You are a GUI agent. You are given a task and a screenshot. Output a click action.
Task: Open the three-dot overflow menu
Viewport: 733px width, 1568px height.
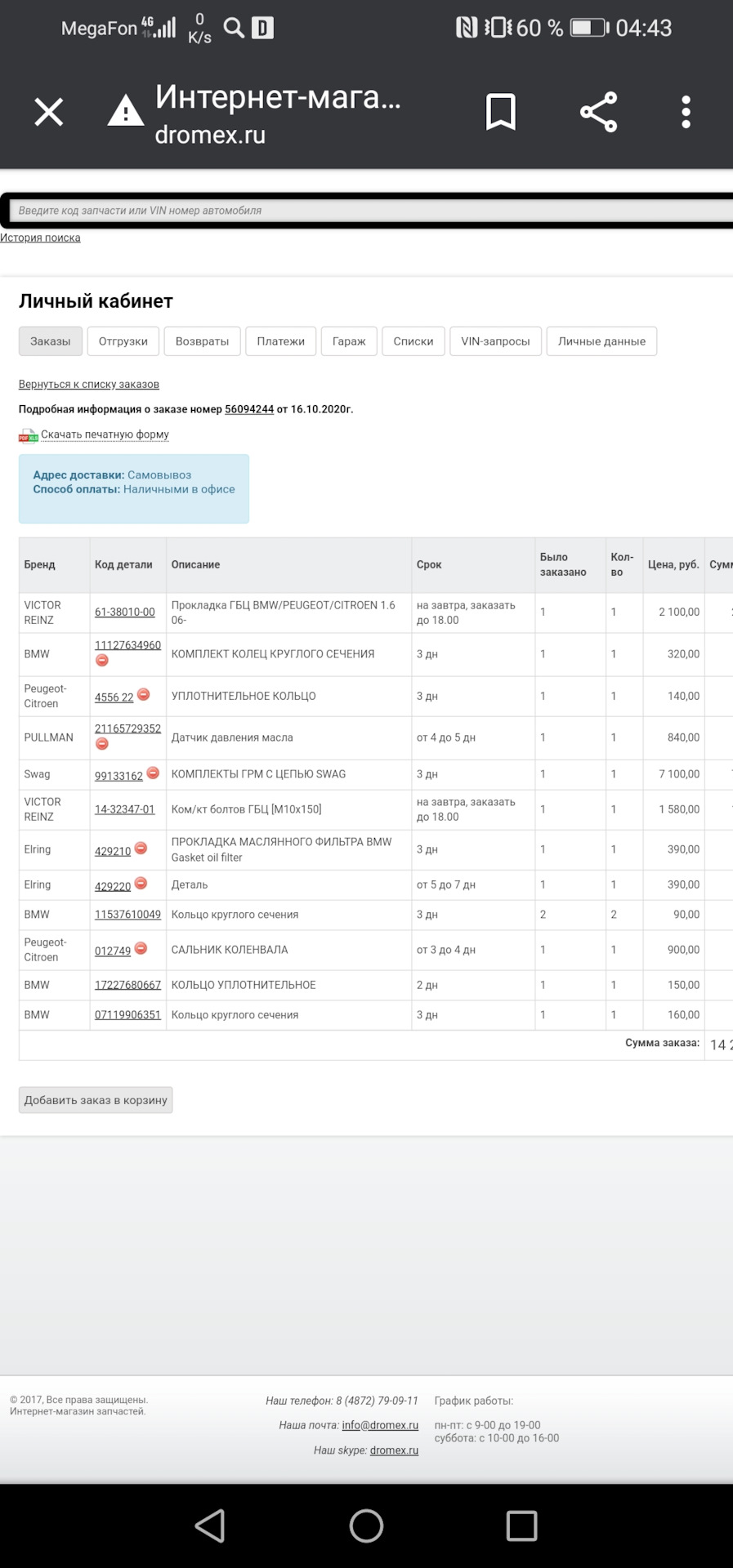[686, 112]
